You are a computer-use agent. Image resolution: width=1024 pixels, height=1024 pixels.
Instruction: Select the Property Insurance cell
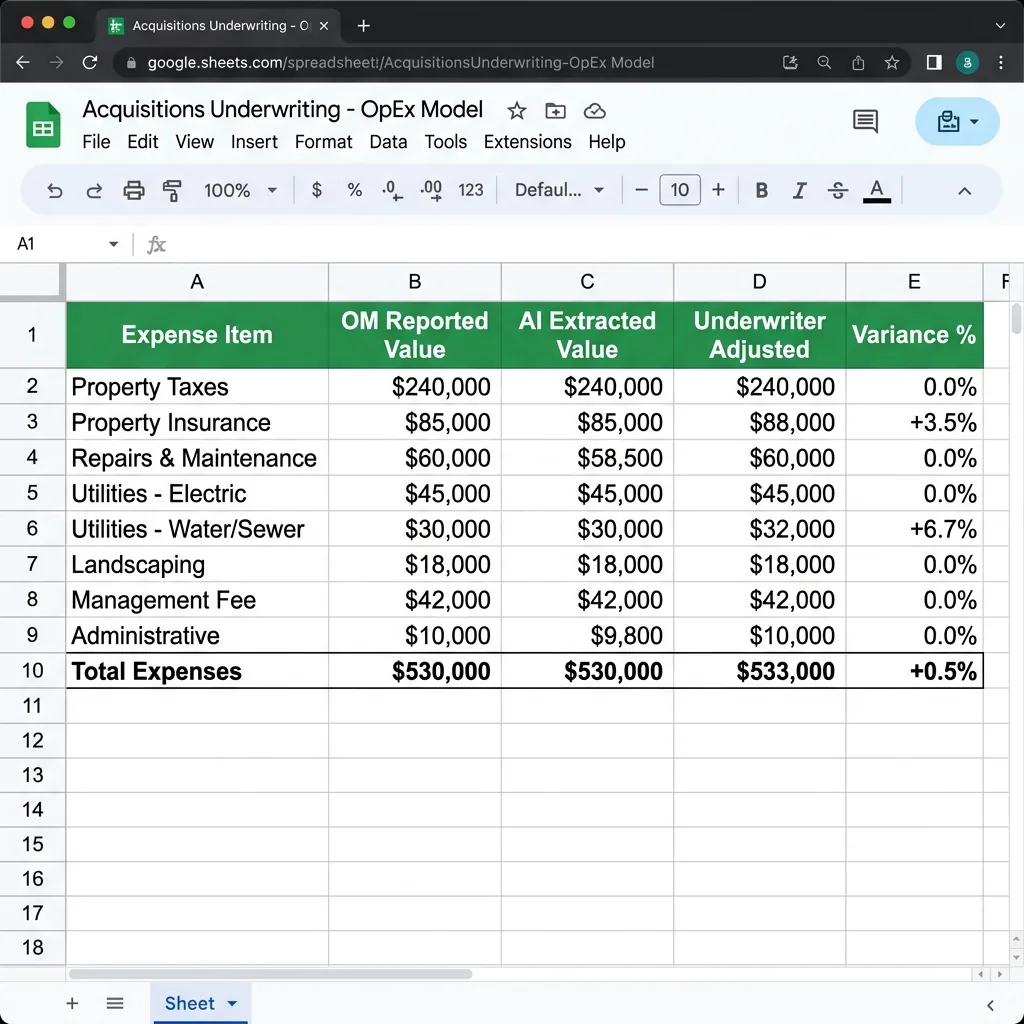(197, 423)
